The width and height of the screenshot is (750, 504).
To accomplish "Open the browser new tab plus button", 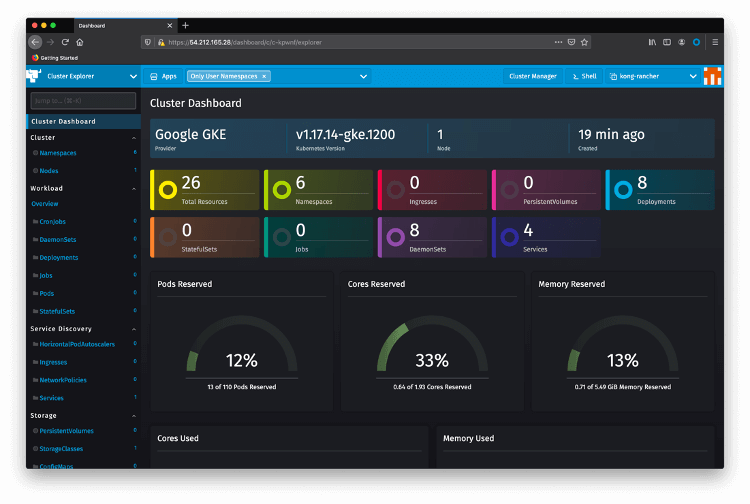I will 186,25.
